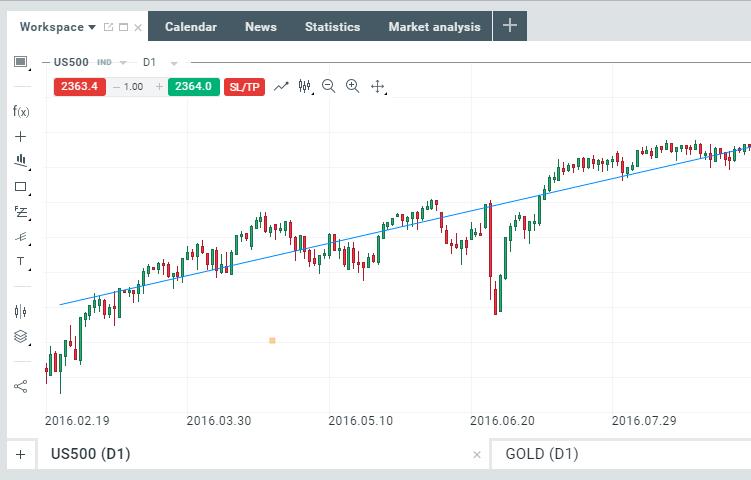Choose the Fibonacci retracement tool
The image size is (751, 480).
21,212
